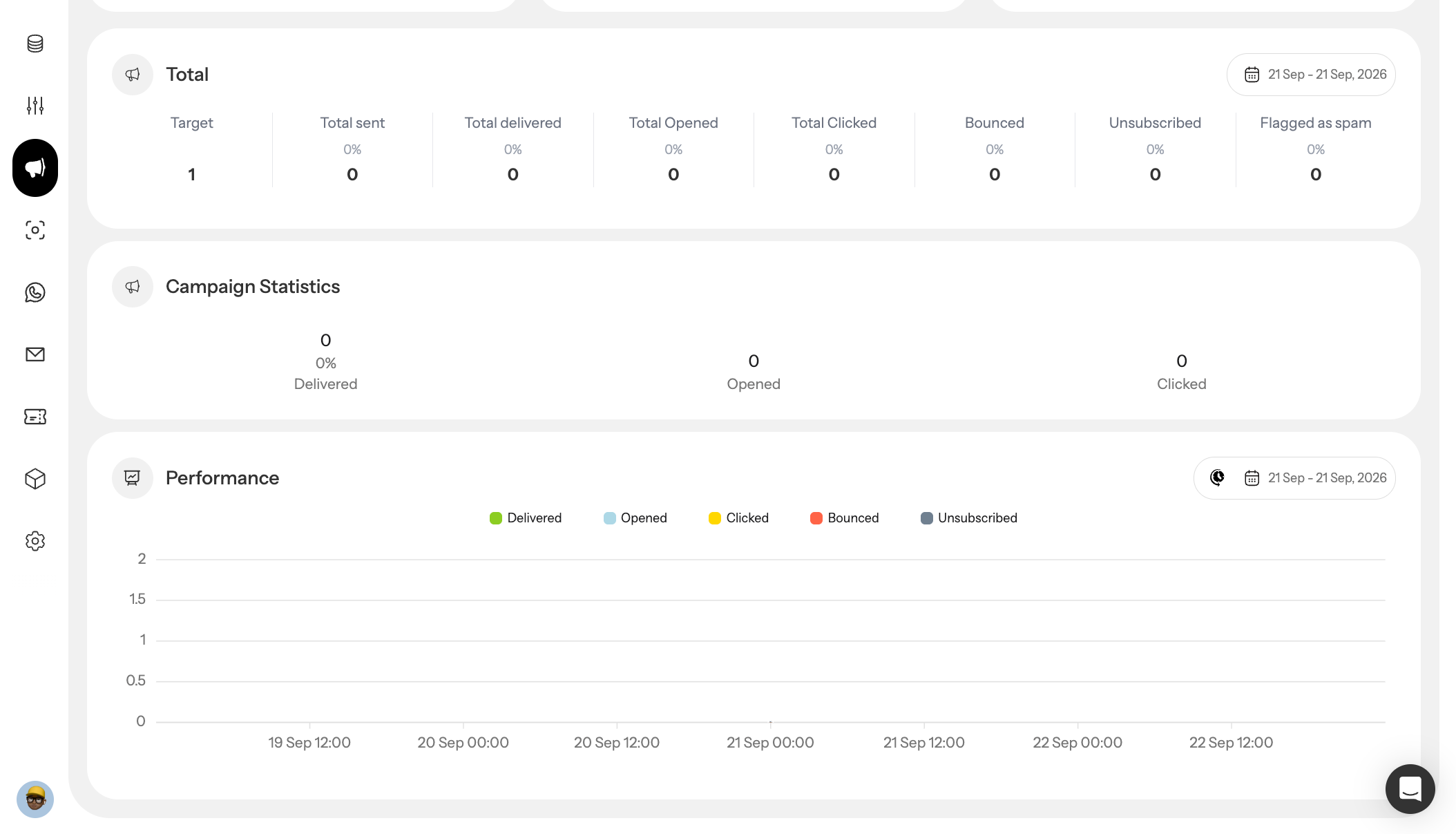Open the scan focus sidebar icon
Viewport: 1456px width, 834px height.
pos(35,230)
